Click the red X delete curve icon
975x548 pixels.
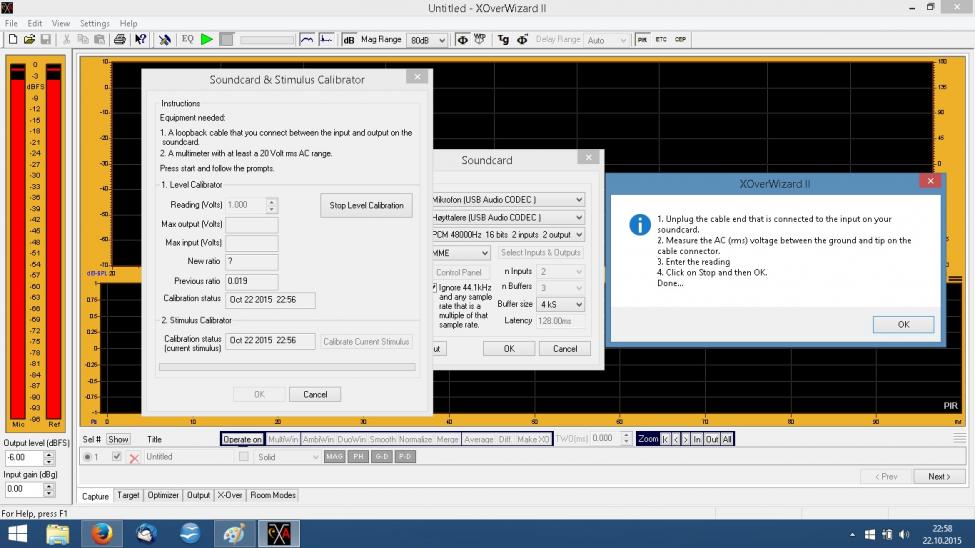click(134, 457)
